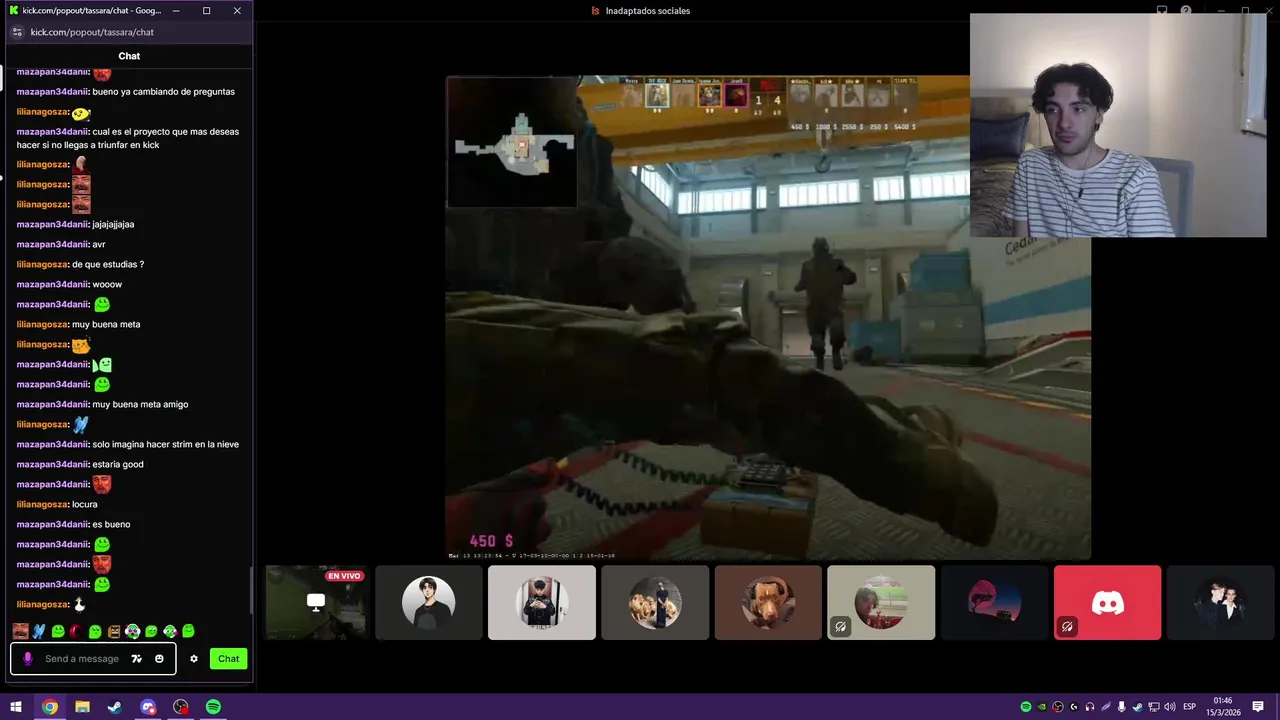1280x720 pixels.
Task: Open OBS Studio from the taskbar
Action: (181, 707)
